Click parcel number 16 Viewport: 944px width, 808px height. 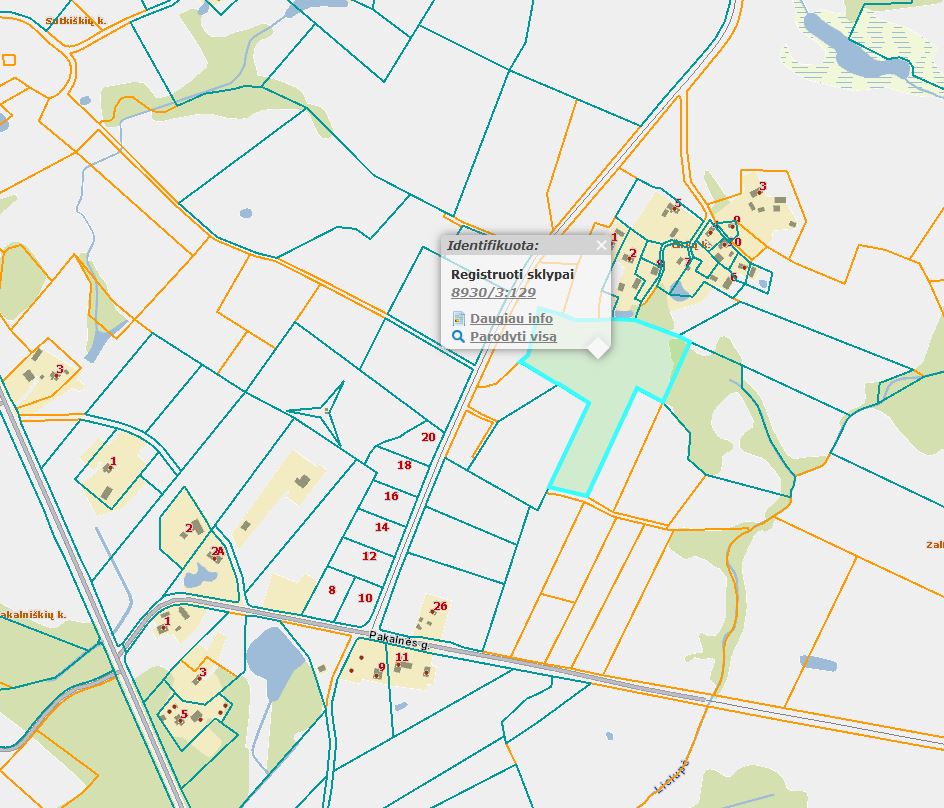[392, 495]
